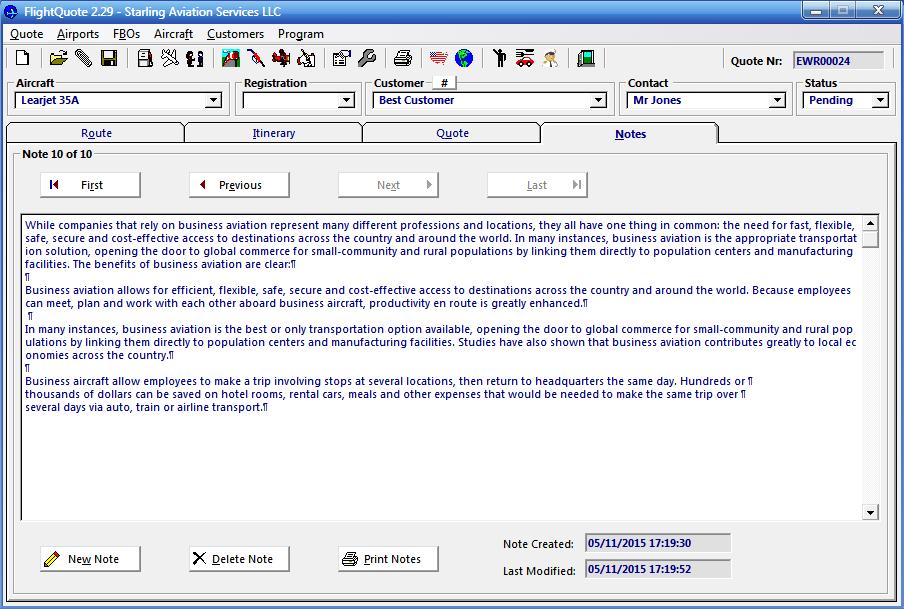Click the USA flag map icon
Image resolution: width=904 pixels, height=609 pixels.
click(x=438, y=59)
